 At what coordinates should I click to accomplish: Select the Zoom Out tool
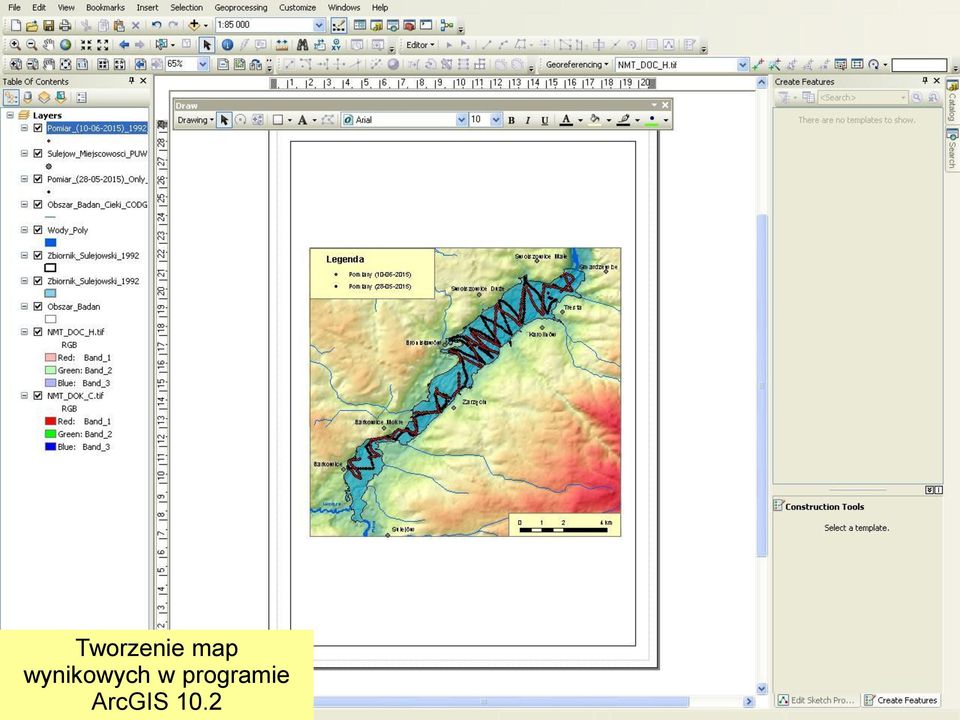point(32,45)
